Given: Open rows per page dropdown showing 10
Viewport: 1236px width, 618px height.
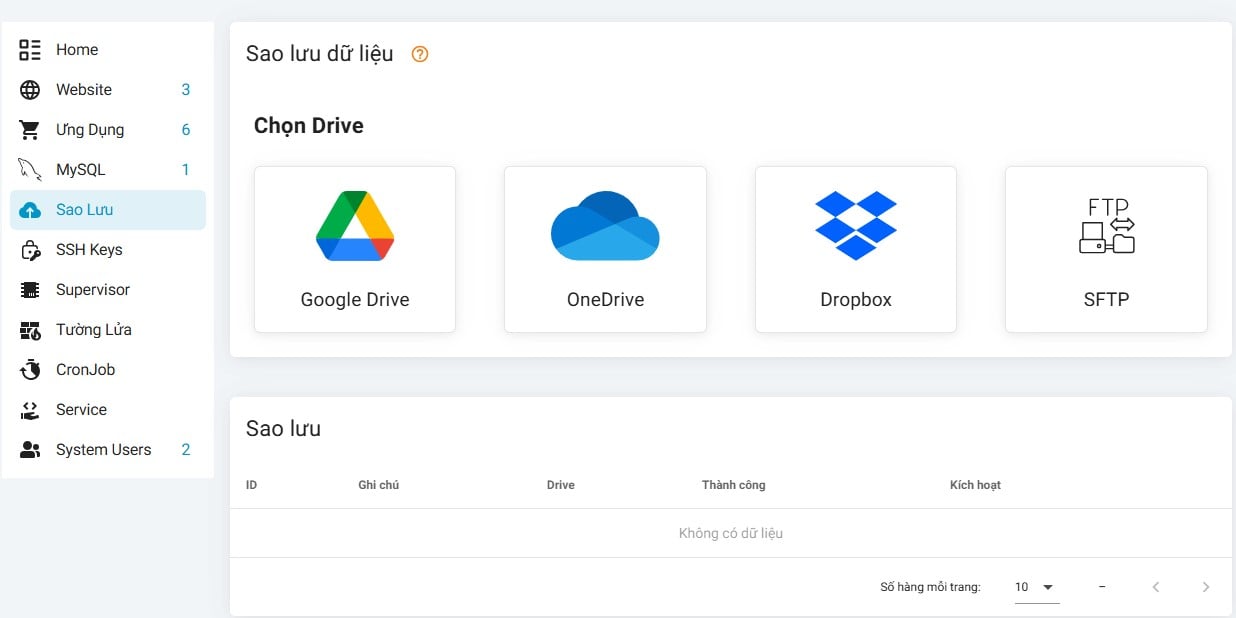Looking at the screenshot, I should click(x=1036, y=588).
